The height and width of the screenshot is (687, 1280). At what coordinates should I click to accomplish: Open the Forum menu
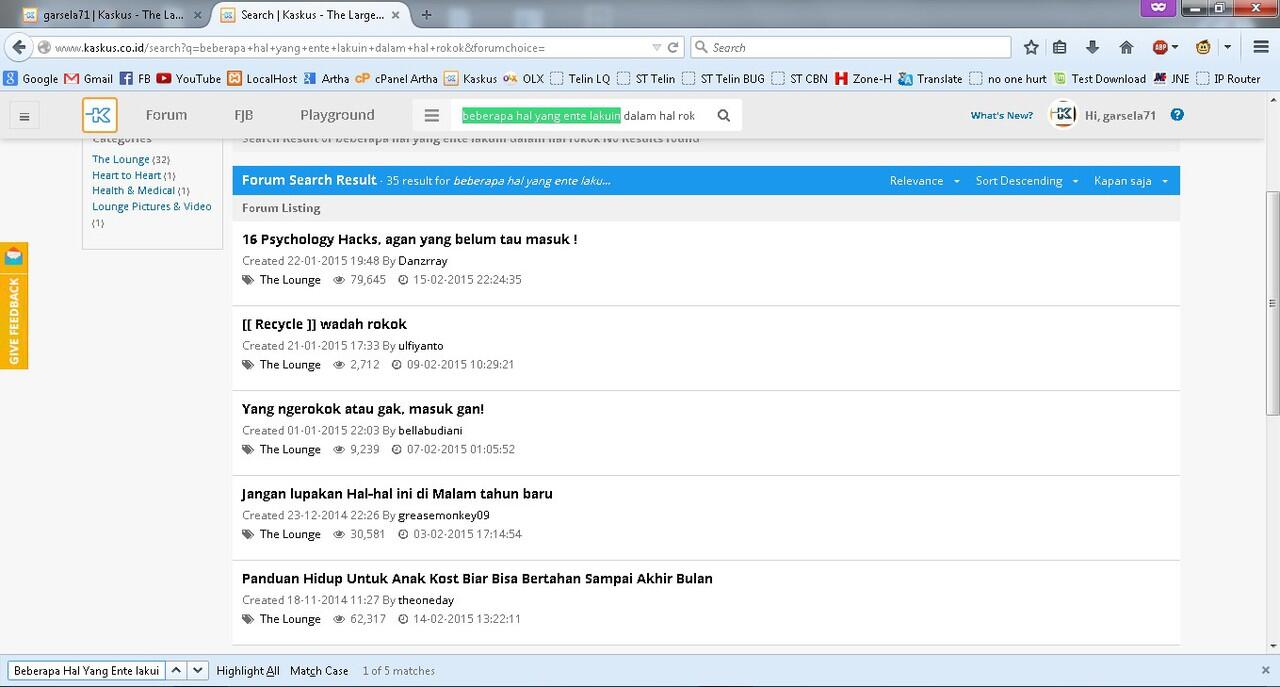[166, 115]
